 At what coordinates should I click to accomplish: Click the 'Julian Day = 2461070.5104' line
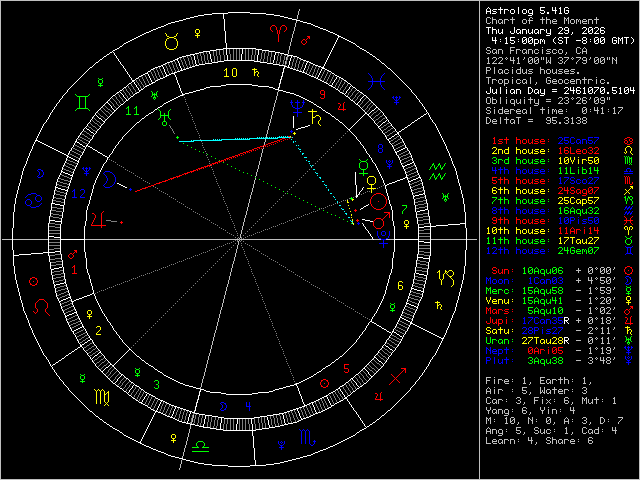(x=560, y=91)
